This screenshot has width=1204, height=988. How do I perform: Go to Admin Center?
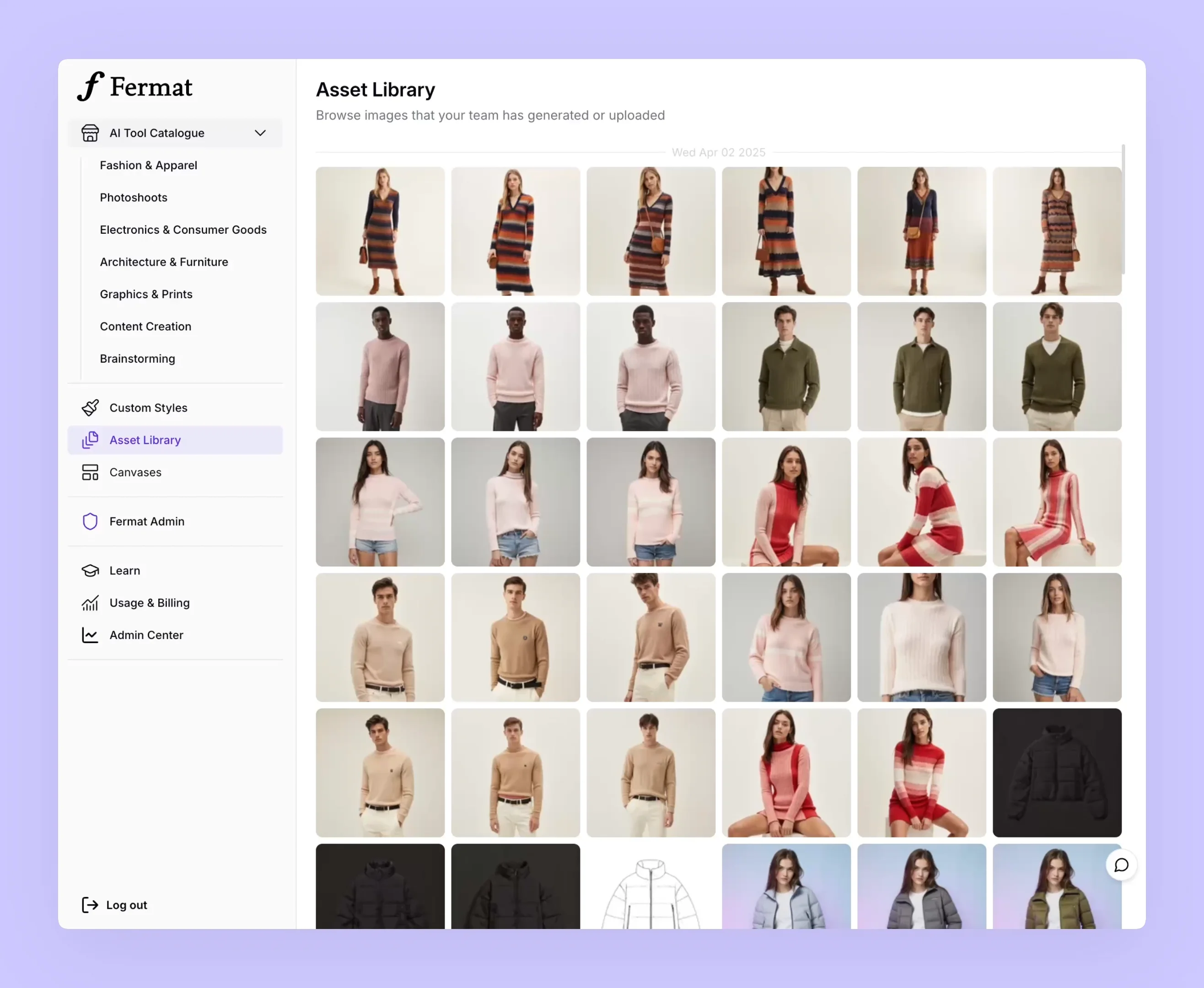pyautogui.click(x=175, y=635)
